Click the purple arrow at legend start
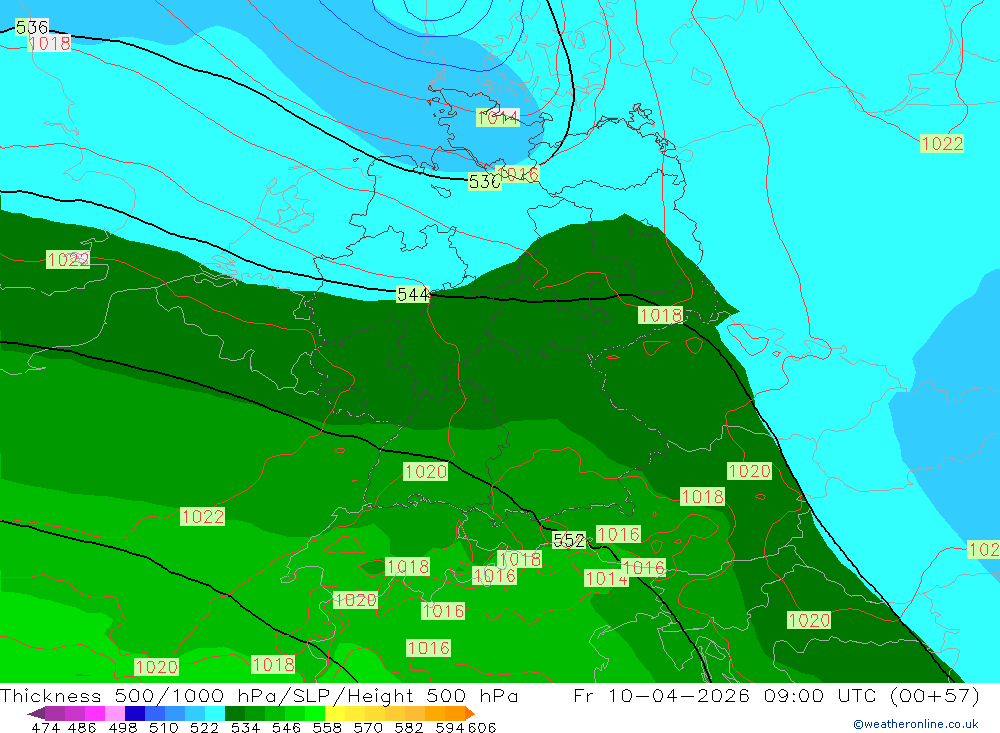The width and height of the screenshot is (1000, 733). 36,713
